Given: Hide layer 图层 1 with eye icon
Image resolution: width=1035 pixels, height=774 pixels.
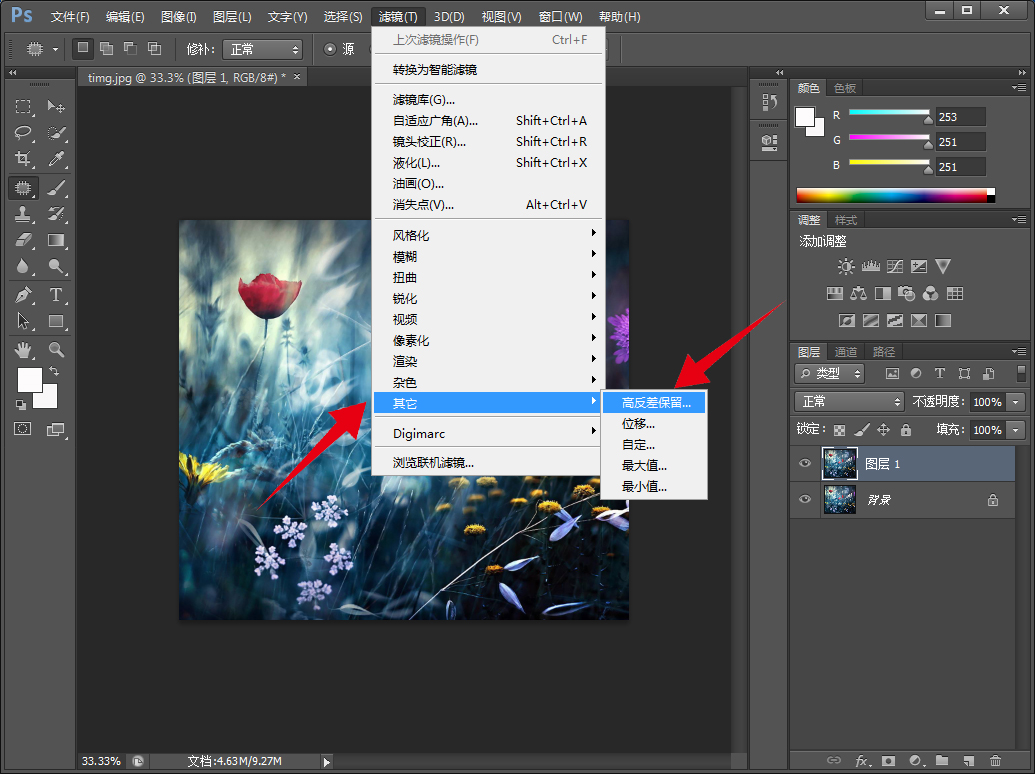Looking at the screenshot, I should tap(805, 463).
